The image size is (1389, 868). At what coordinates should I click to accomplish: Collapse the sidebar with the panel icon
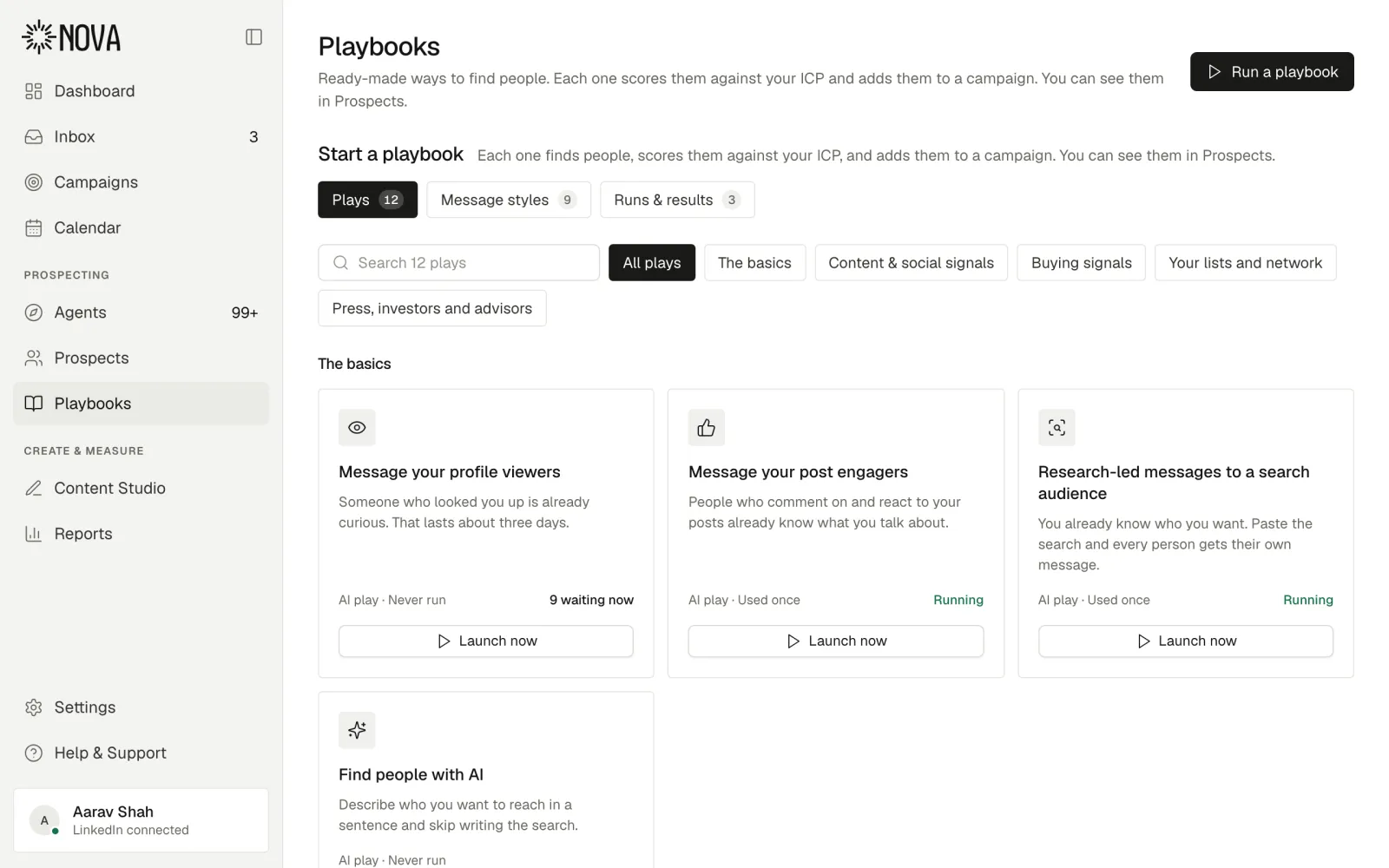pos(253,36)
